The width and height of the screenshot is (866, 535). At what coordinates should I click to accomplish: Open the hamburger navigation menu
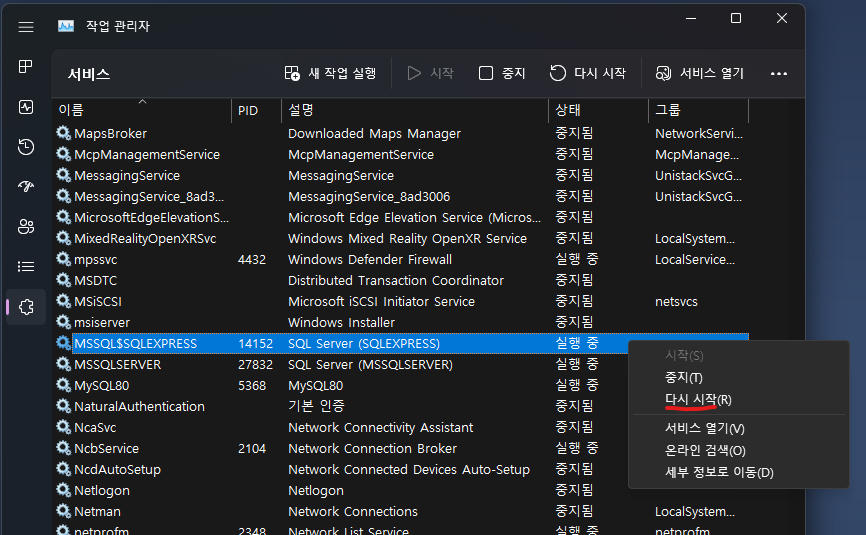[x=25, y=27]
